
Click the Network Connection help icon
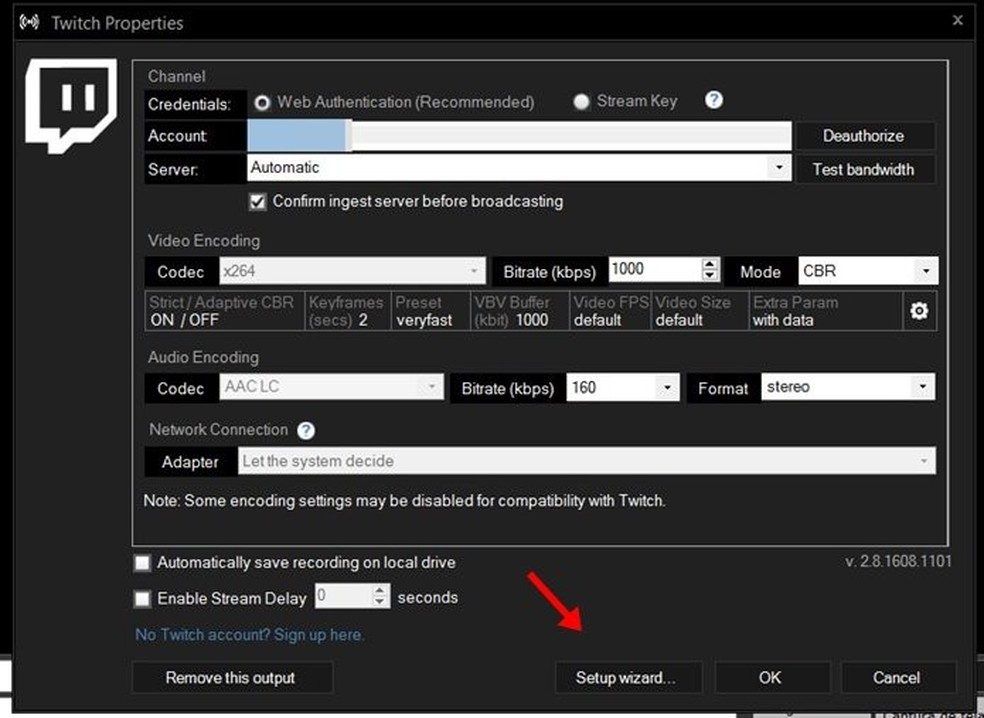pos(306,430)
